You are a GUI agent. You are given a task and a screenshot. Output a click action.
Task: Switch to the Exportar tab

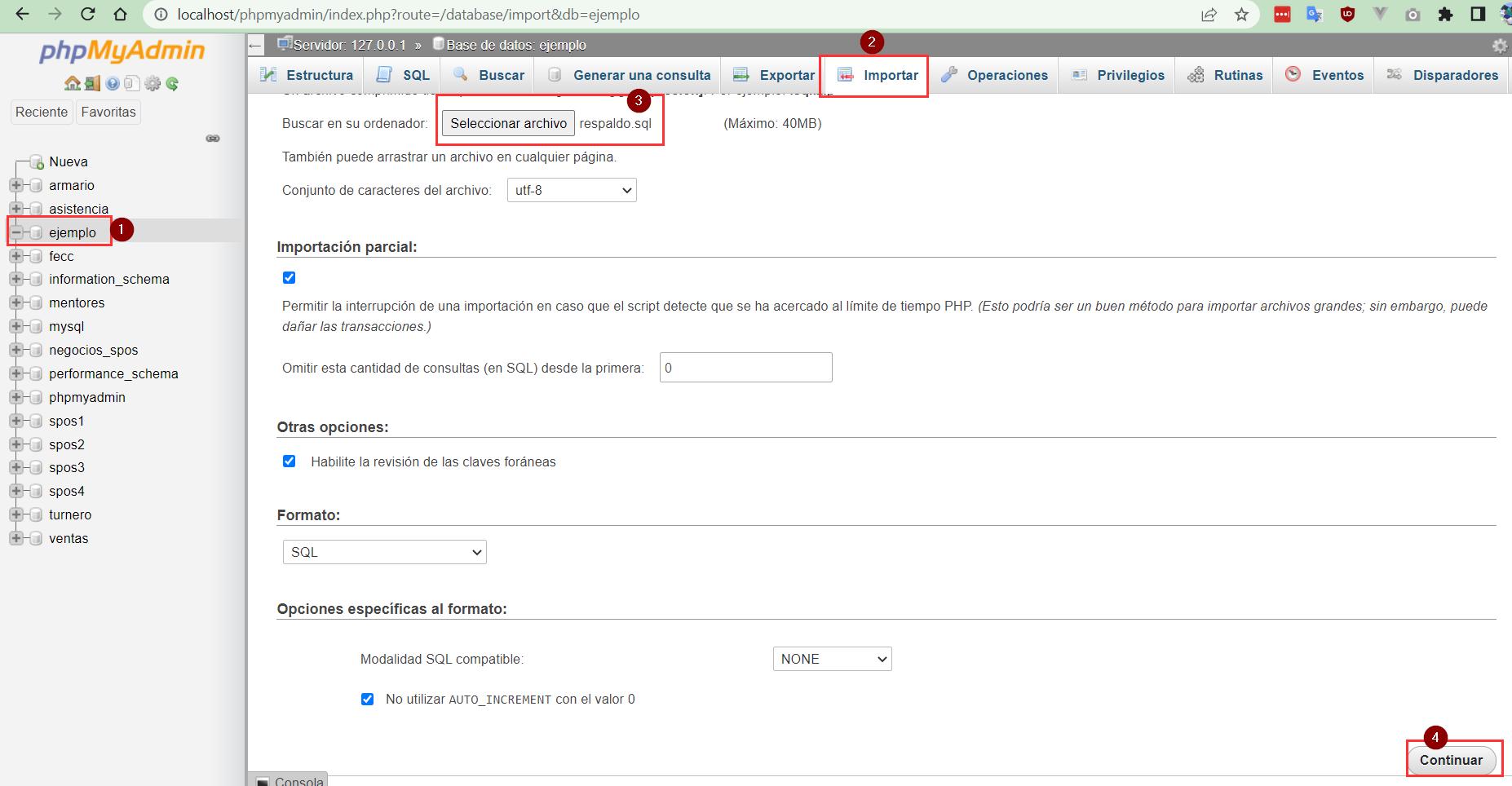(773, 75)
